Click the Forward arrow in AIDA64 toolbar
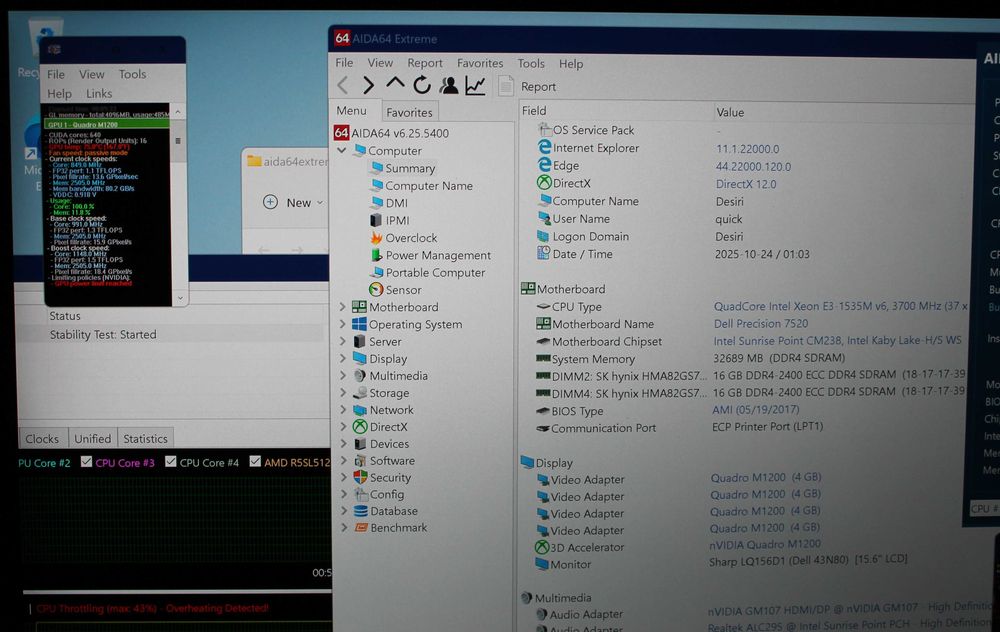Image resolution: width=1000 pixels, height=632 pixels. pyautogui.click(x=368, y=85)
